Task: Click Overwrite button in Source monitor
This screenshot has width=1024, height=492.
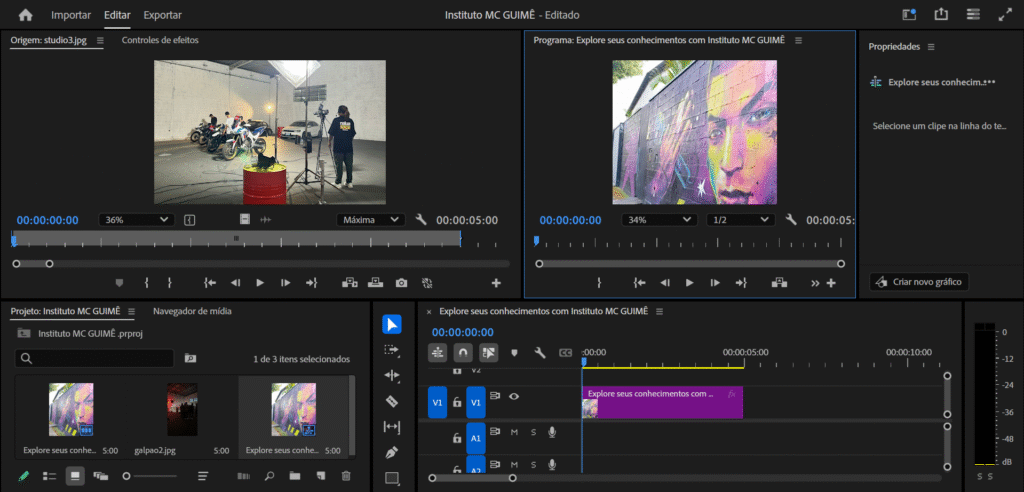Action: (376, 283)
